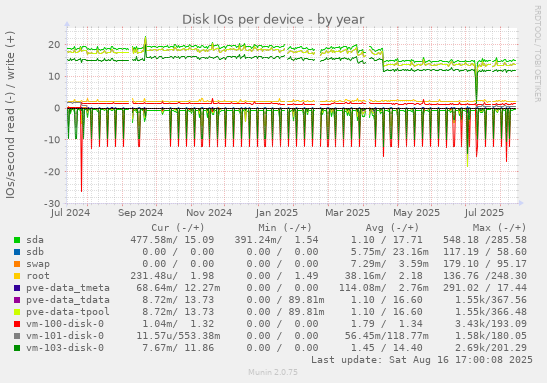547x383 pixels.
Task: Click the Min (-/+) column header
Action: click(x=285, y=228)
